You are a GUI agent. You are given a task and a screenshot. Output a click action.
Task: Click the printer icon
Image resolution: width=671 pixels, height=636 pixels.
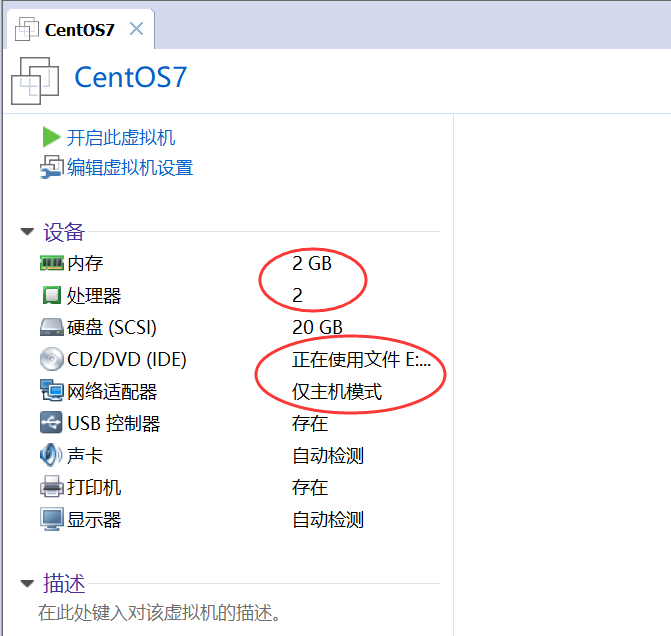click(52, 487)
